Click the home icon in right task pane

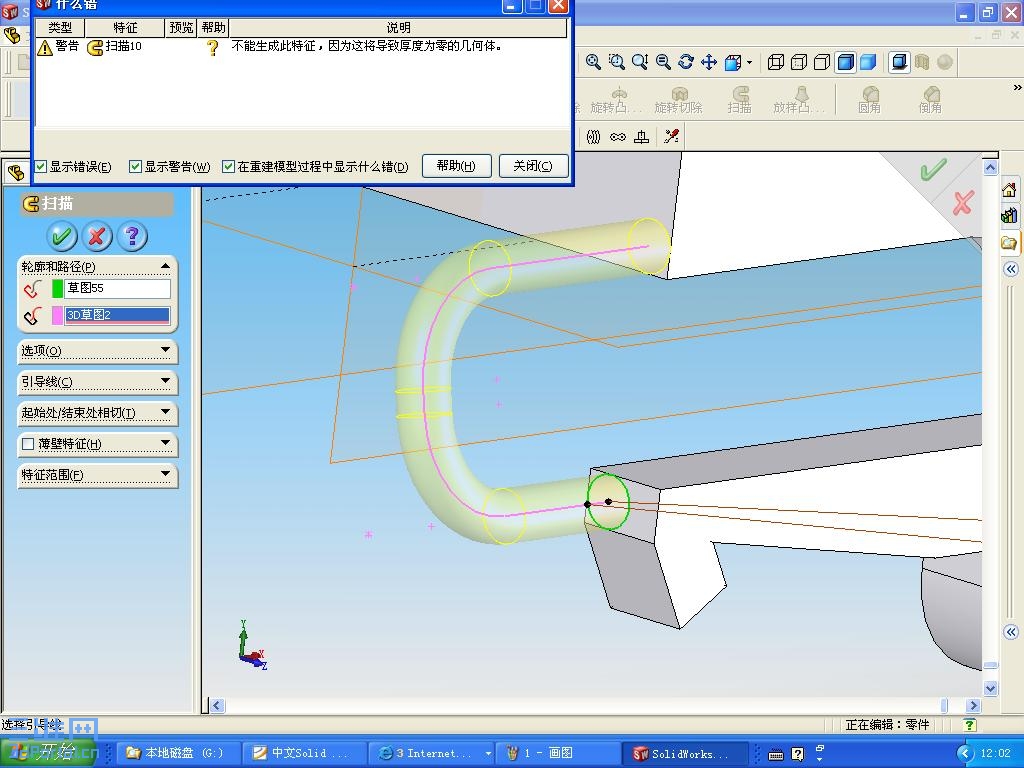pos(1009,190)
